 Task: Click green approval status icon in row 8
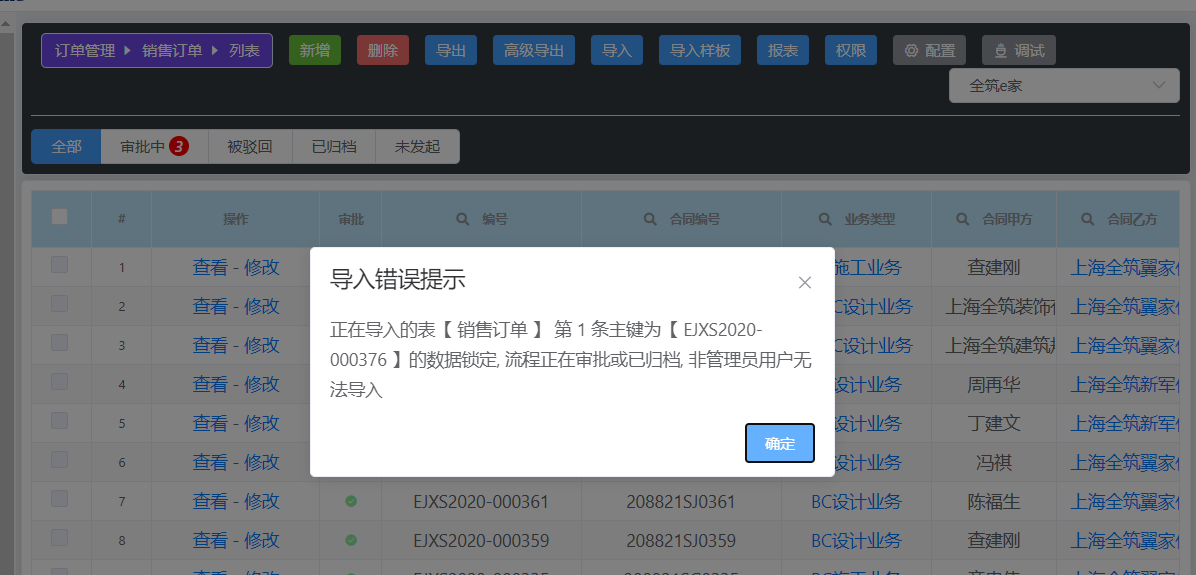[351, 540]
